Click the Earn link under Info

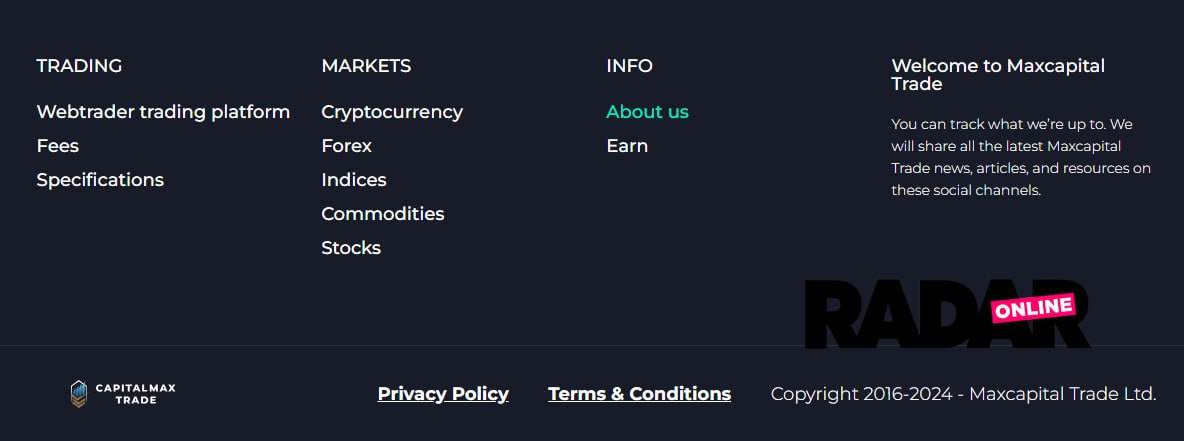point(627,146)
